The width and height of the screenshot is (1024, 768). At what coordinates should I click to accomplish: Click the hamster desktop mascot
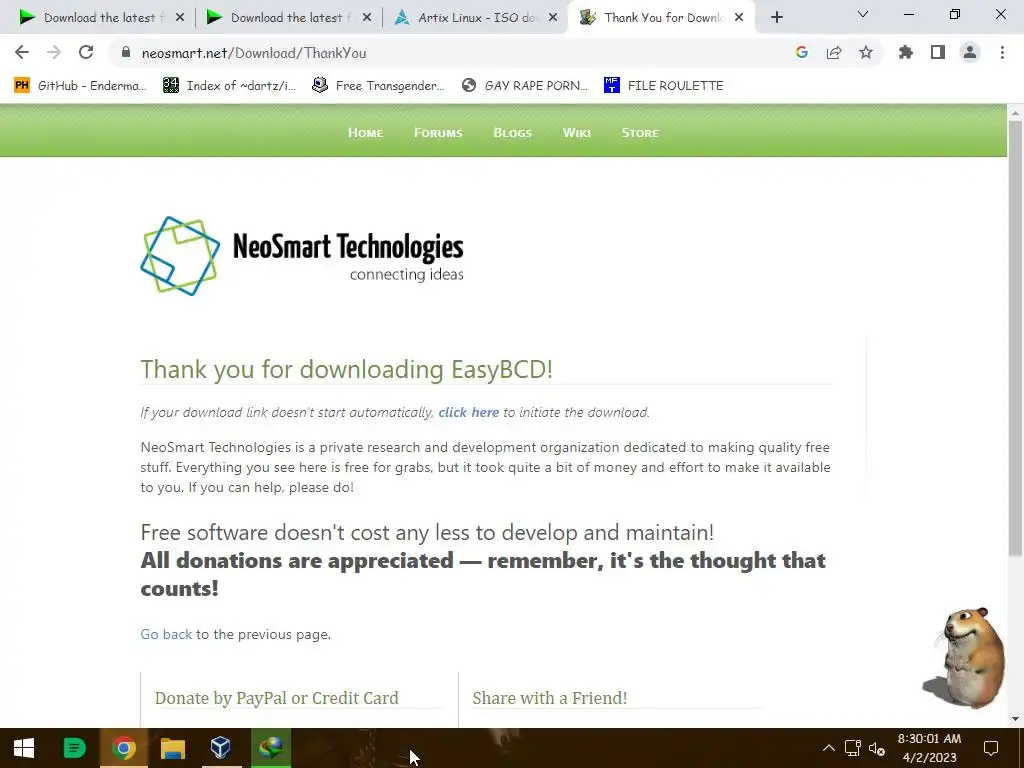tap(967, 658)
